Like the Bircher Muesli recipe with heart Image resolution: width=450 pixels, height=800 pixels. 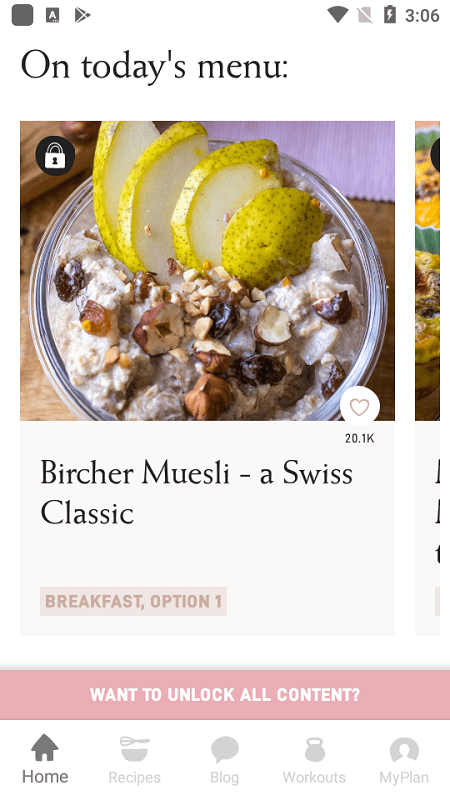coord(360,407)
